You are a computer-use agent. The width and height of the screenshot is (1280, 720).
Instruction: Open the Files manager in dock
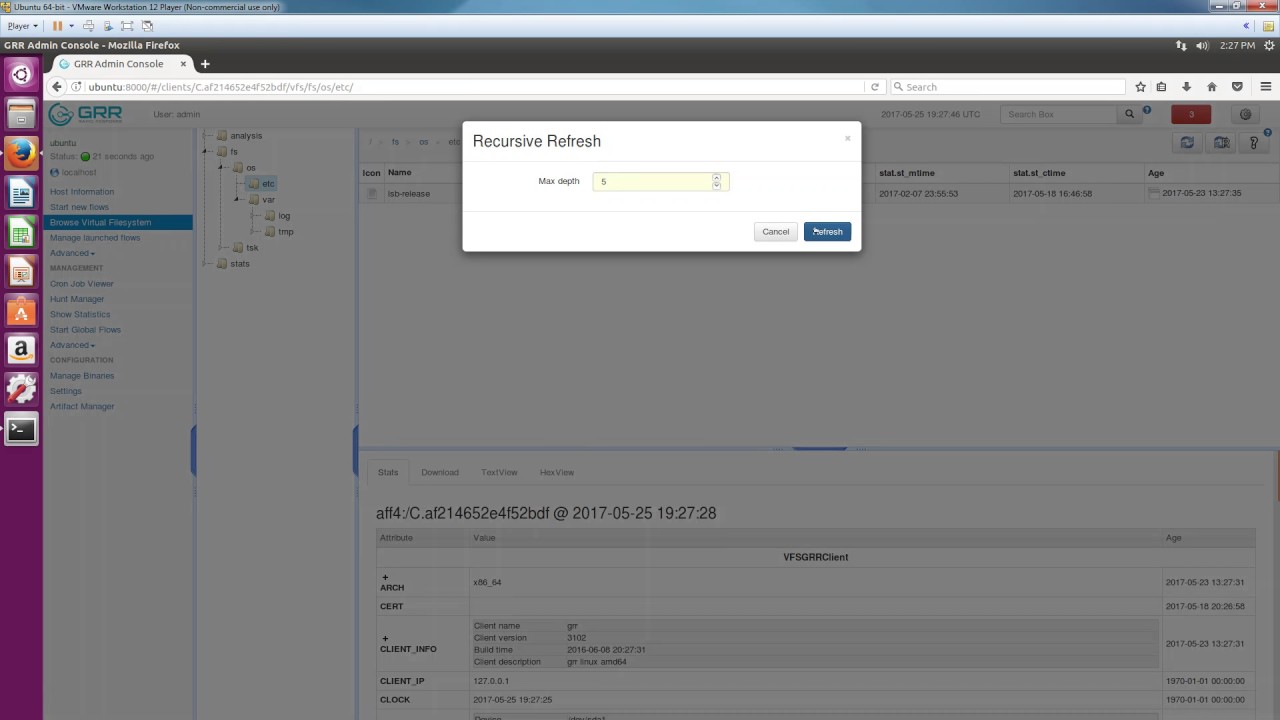pos(21,114)
